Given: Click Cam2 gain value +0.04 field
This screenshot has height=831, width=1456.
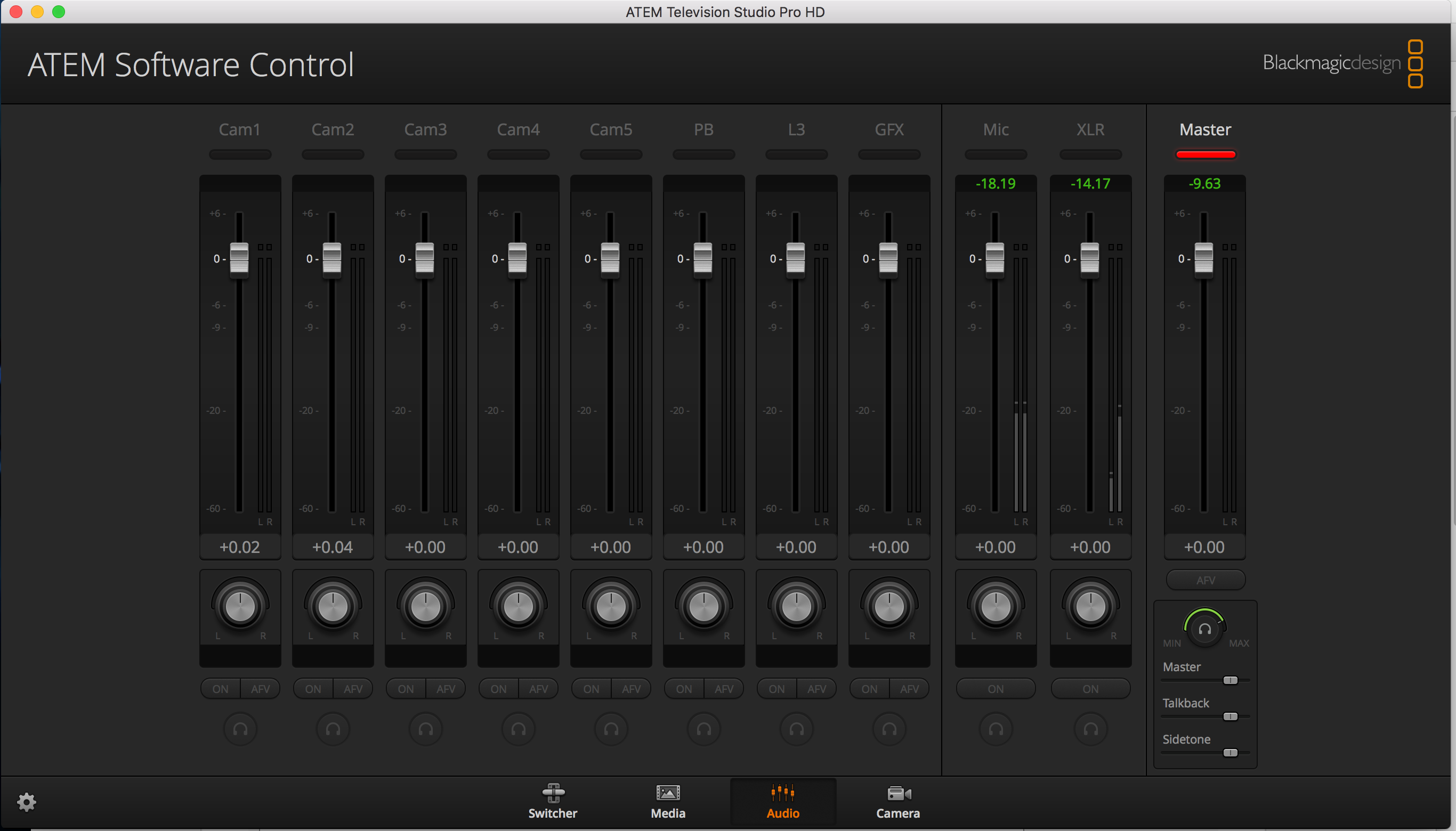Looking at the screenshot, I should point(333,548).
